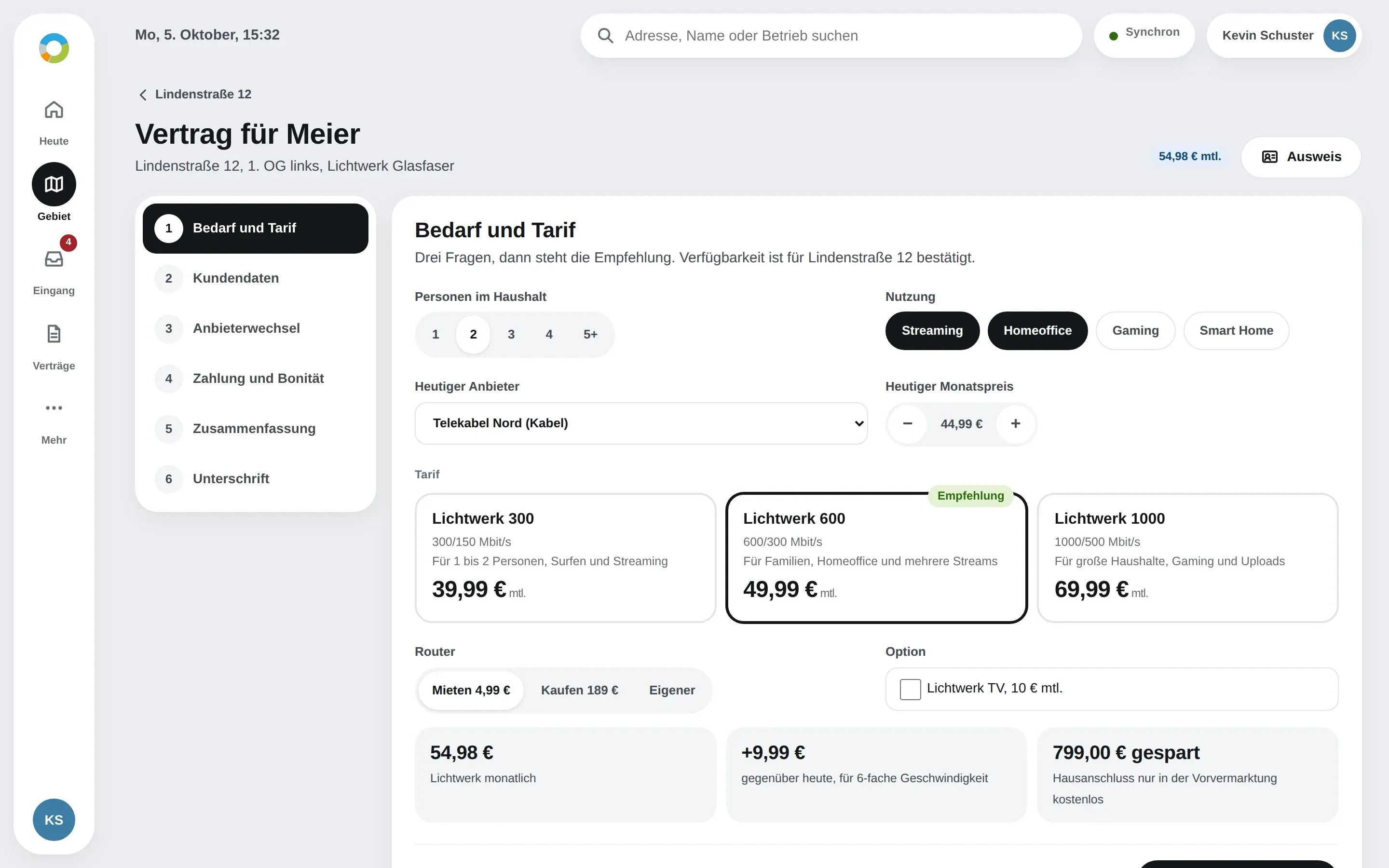Choose the Lichtwerk 1000 tariff card

tap(1187, 557)
